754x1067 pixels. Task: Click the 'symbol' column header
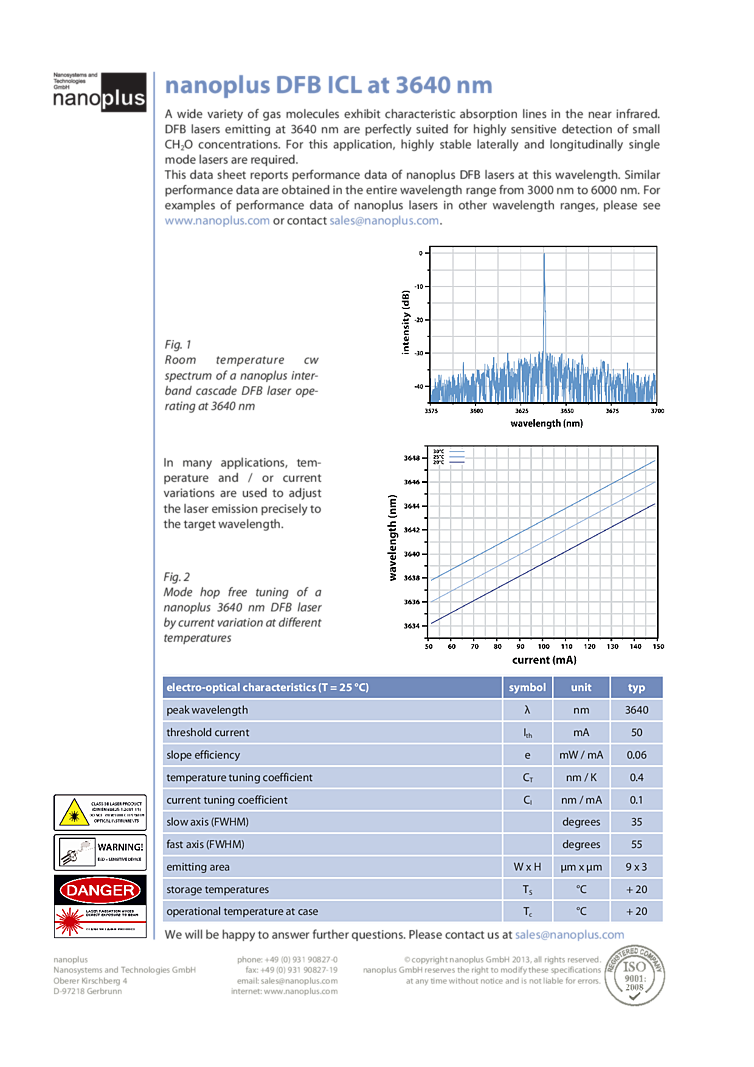click(527, 687)
